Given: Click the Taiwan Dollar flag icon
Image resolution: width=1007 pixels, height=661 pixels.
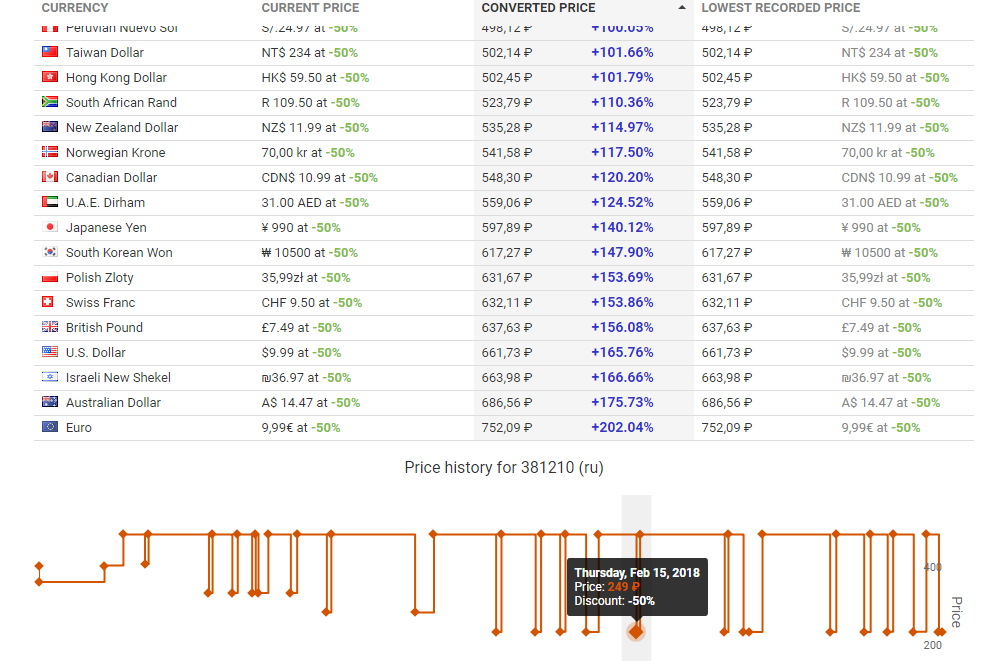Looking at the screenshot, I should (50, 52).
